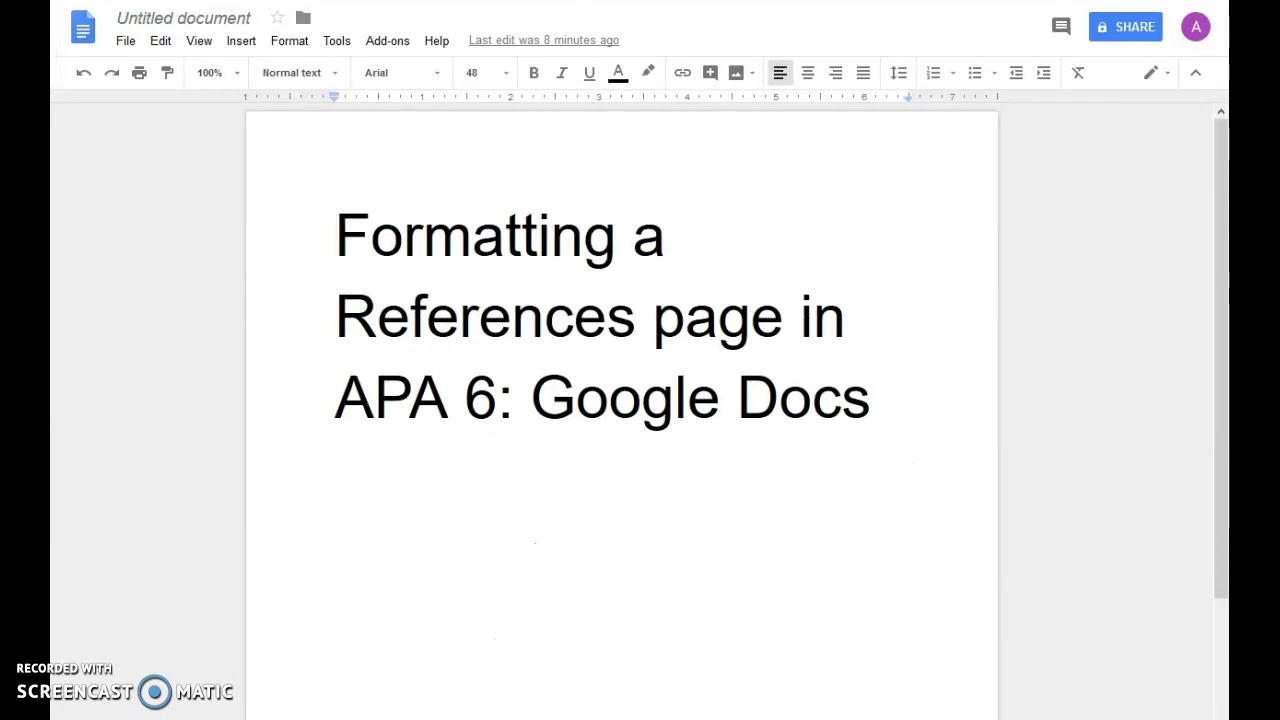The image size is (1280, 720).
Task: Open the Normal text style dropdown
Action: coord(300,73)
